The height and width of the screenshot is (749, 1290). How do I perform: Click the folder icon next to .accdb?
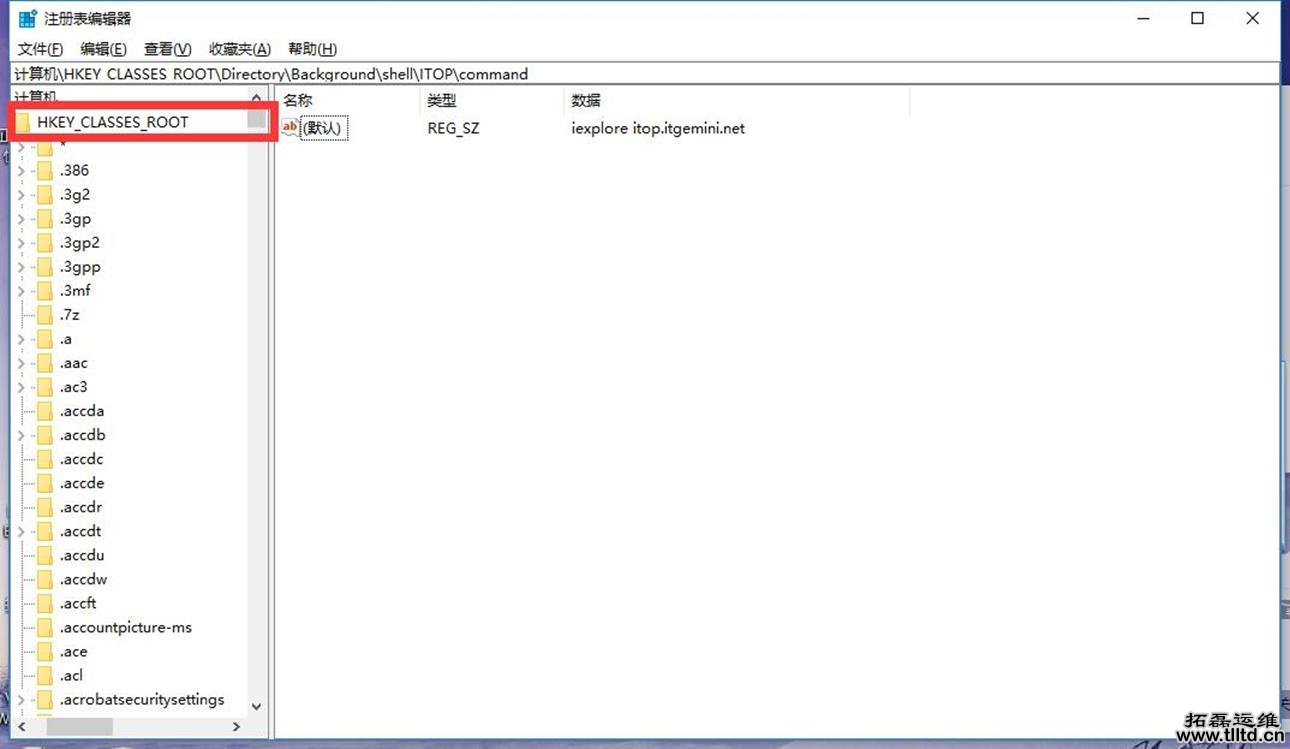(x=44, y=435)
